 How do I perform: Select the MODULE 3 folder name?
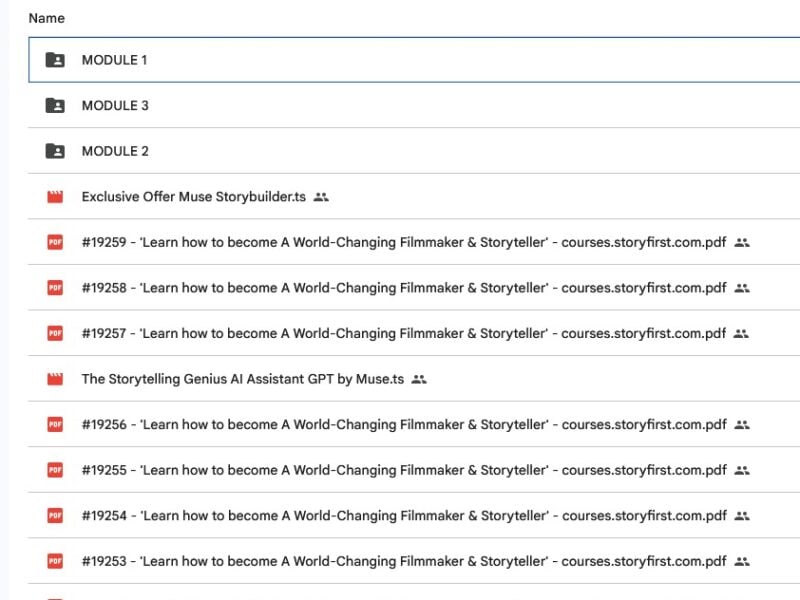tap(115, 106)
